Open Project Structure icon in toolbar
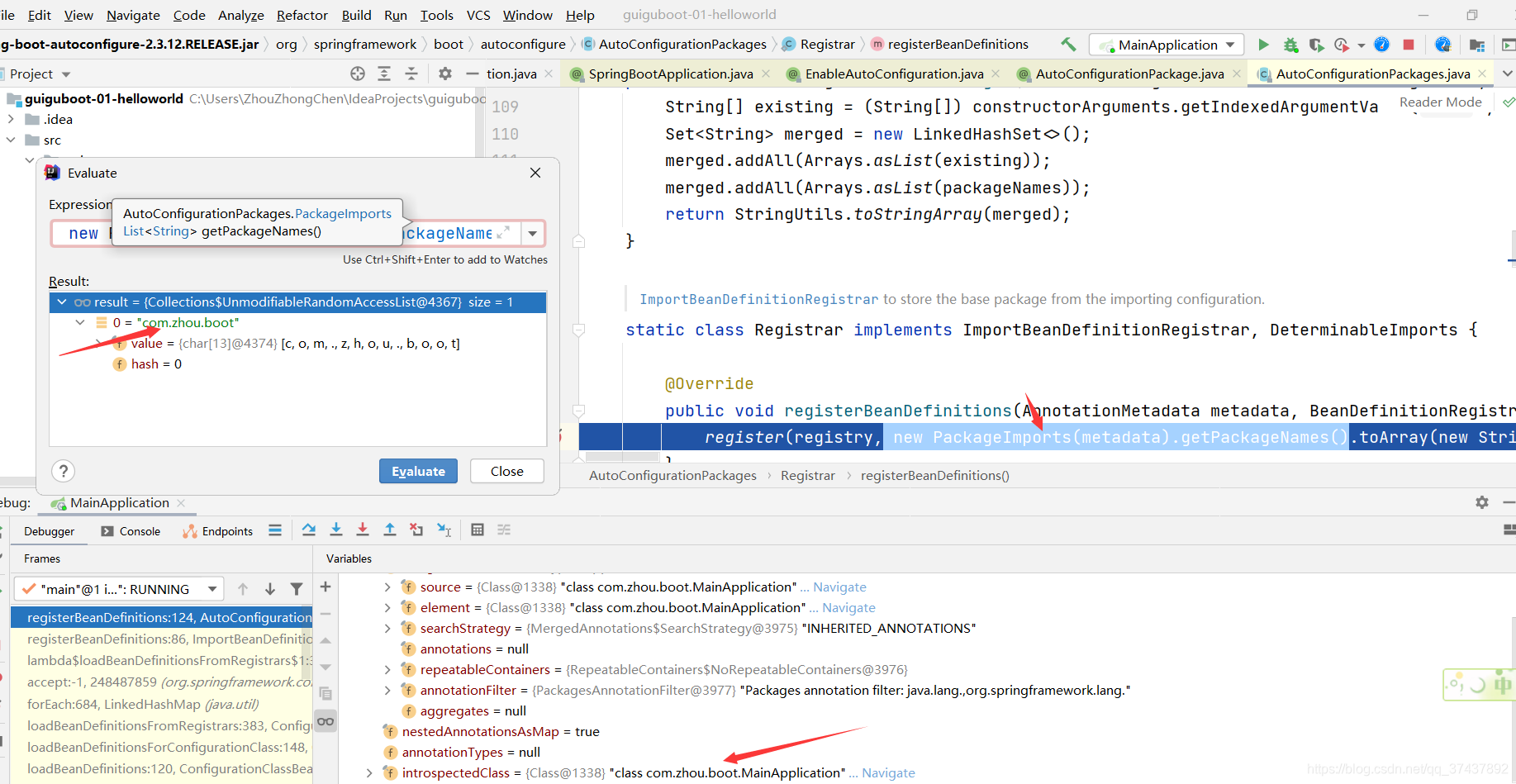 click(1477, 45)
